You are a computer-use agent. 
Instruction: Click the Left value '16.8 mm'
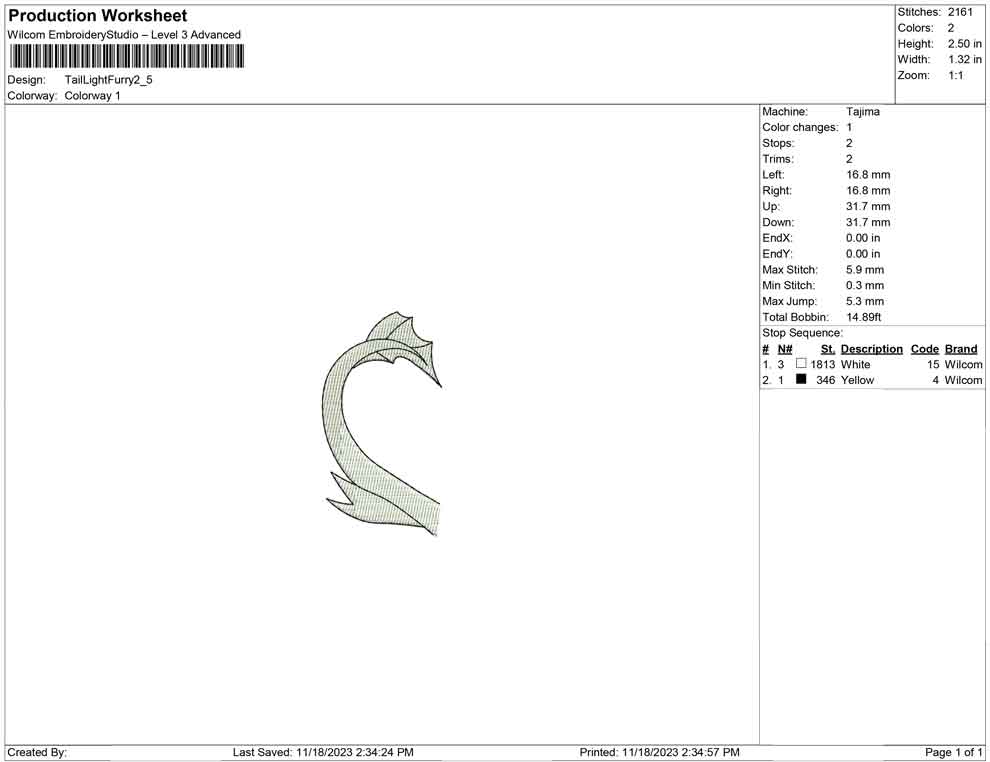point(868,174)
